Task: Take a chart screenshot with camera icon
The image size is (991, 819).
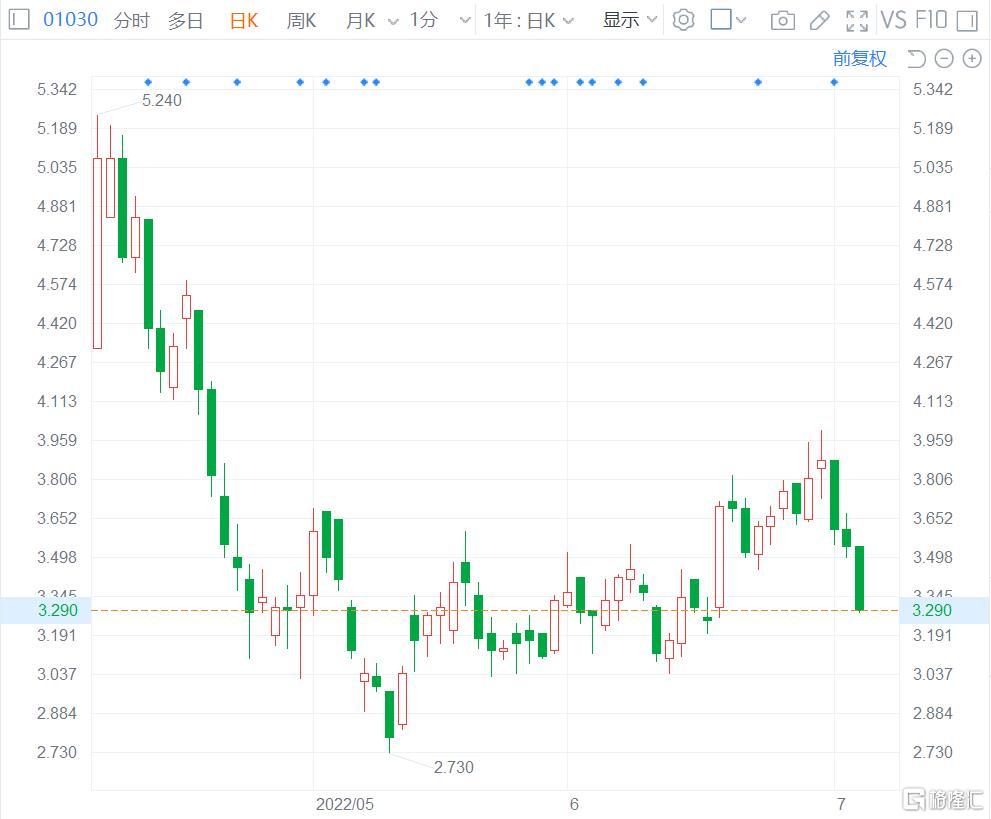Action: coord(783,20)
